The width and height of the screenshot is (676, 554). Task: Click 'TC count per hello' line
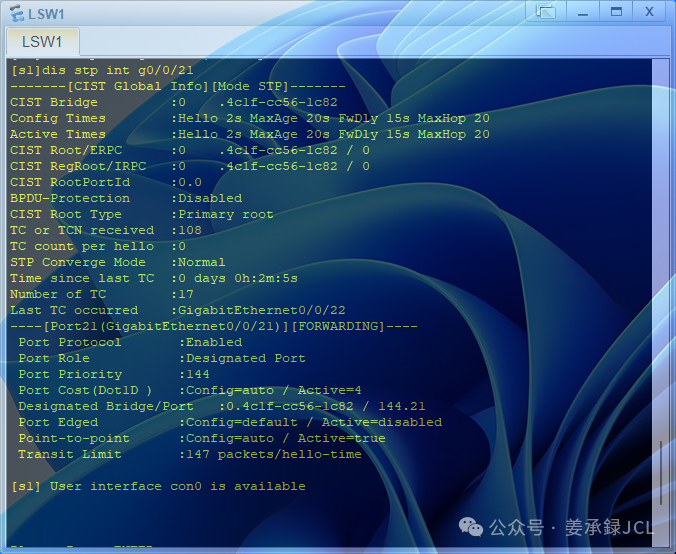pyautogui.click(x=98, y=246)
